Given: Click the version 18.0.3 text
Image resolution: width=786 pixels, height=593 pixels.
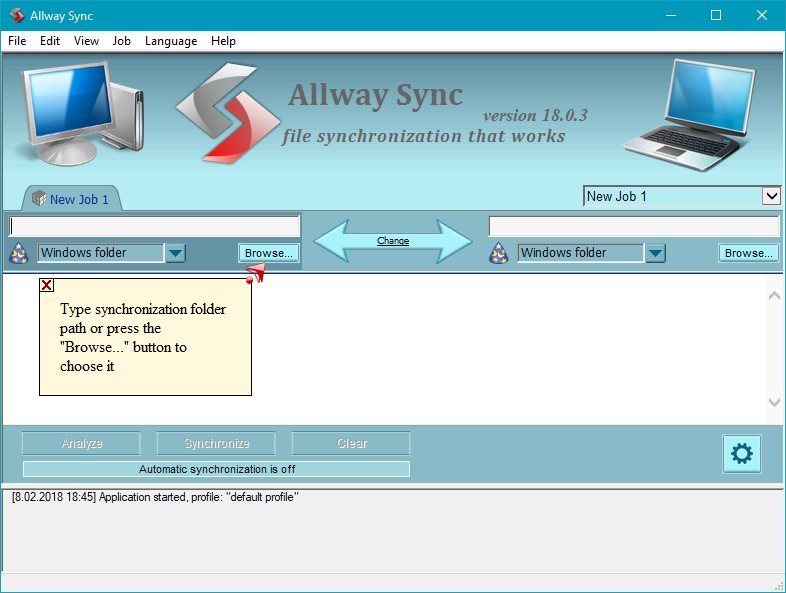Looking at the screenshot, I should 535,115.
